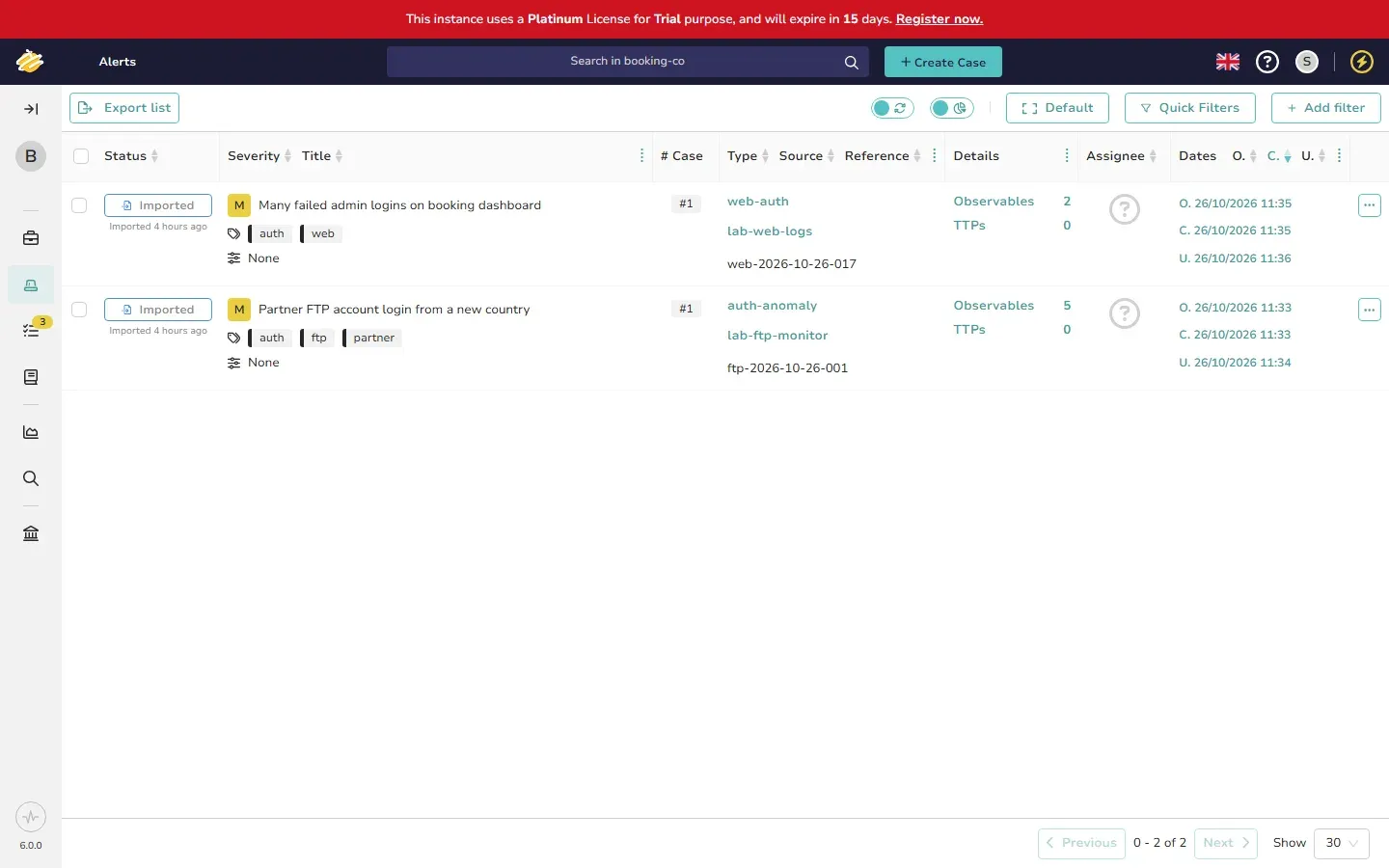
Task: Open the Alerts sidebar icon
Action: pos(31,285)
